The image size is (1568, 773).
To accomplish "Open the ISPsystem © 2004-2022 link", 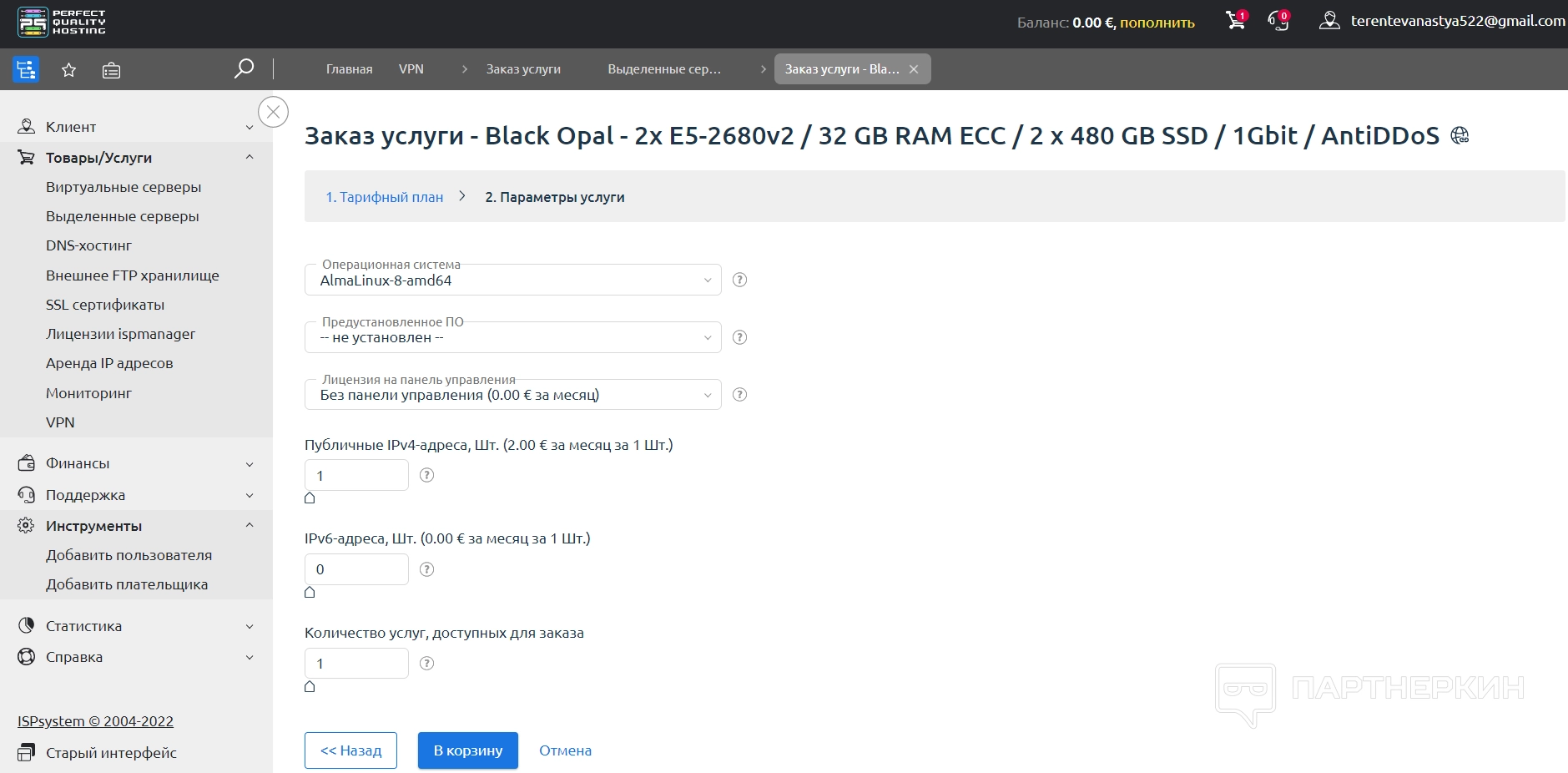I will (95, 721).
